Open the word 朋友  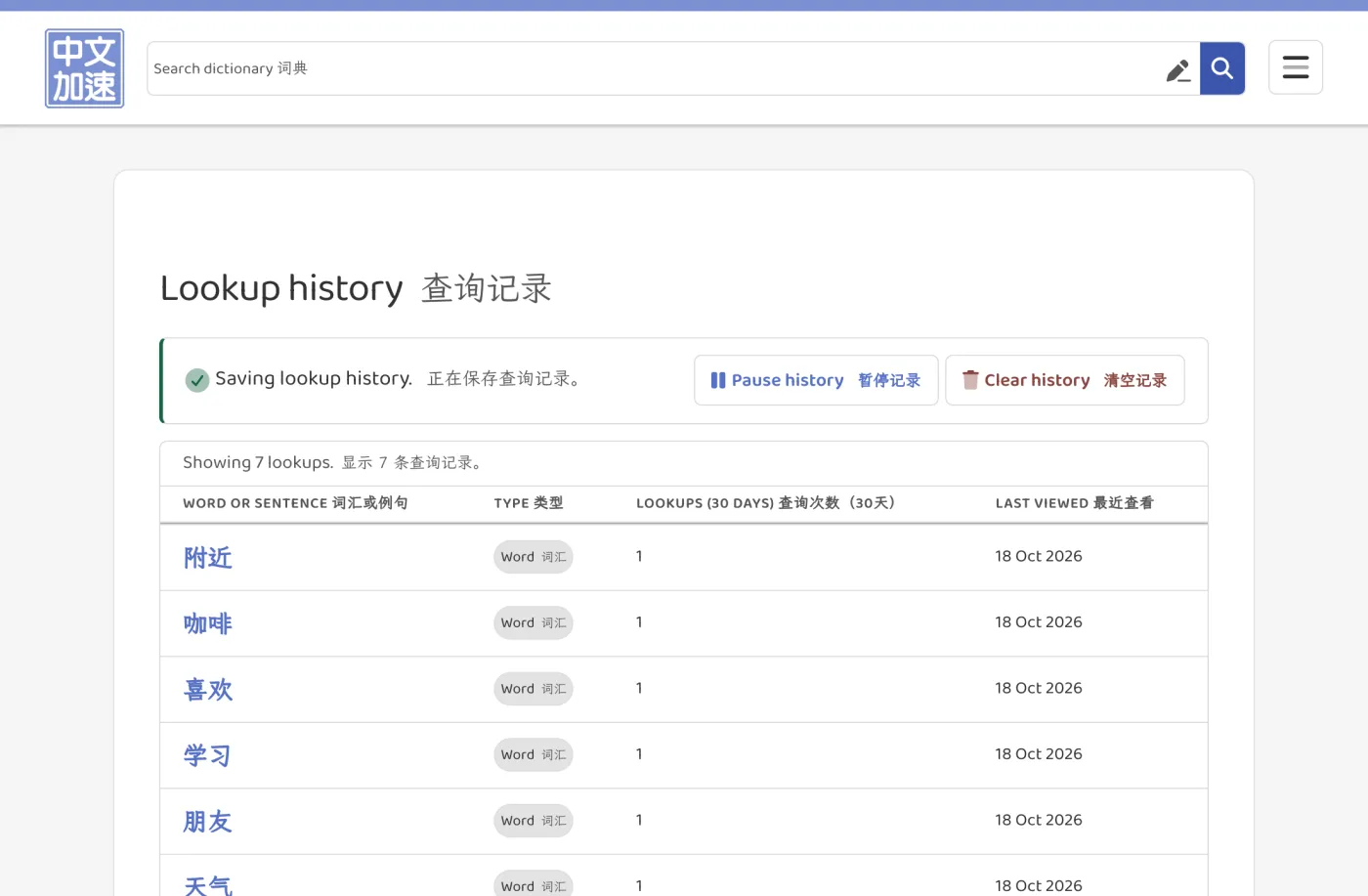click(x=208, y=822)
